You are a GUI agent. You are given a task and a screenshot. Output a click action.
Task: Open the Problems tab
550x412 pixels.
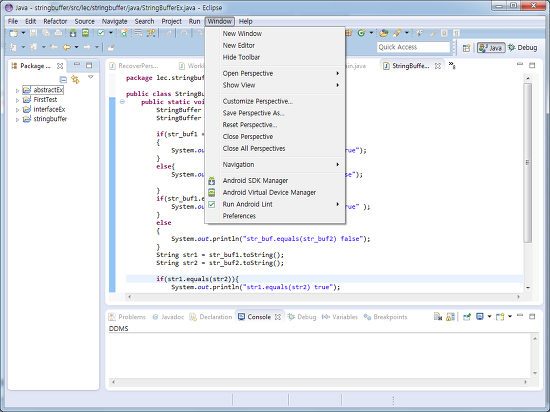[x=127, y=317]
